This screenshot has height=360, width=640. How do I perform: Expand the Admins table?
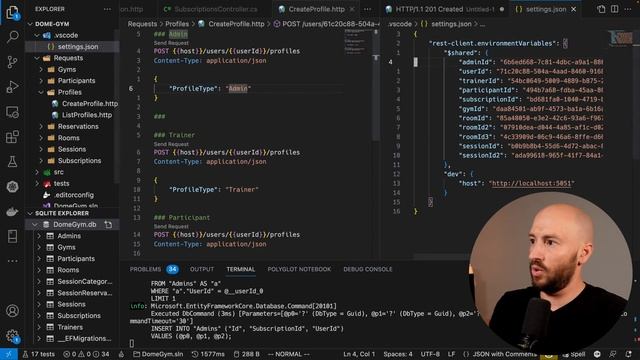point(39,236)
